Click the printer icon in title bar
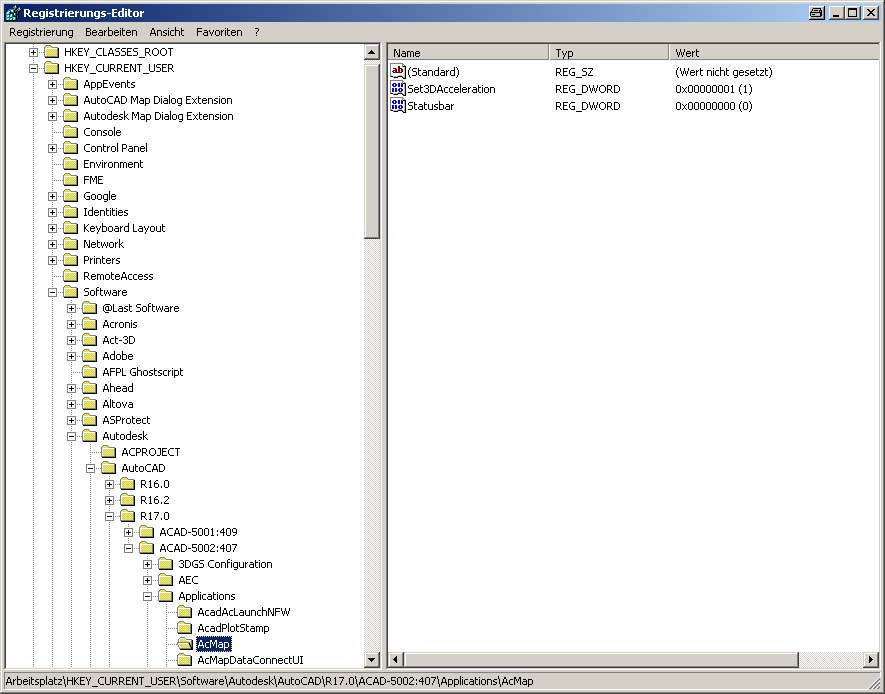The image size is (885, 694). click(x=816, y=13)
